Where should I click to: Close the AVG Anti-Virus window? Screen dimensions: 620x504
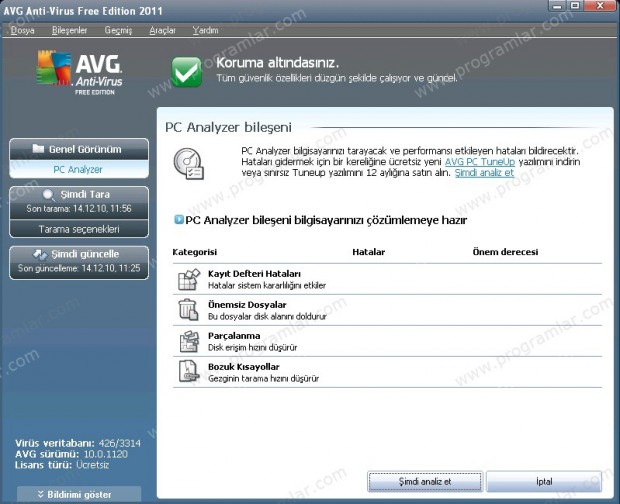click(x=600, y=6)
